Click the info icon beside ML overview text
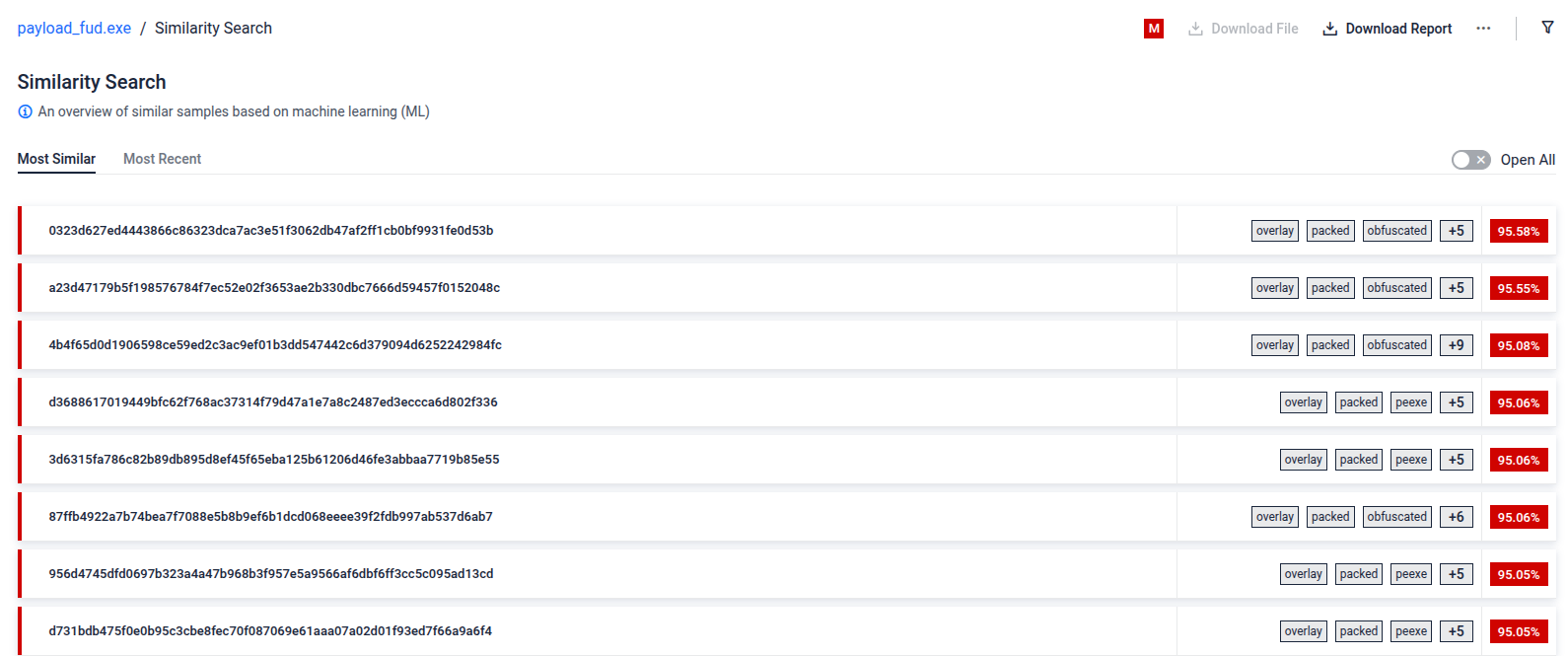The height and width of the screenshot is (656, 1568). coord(26,111)
